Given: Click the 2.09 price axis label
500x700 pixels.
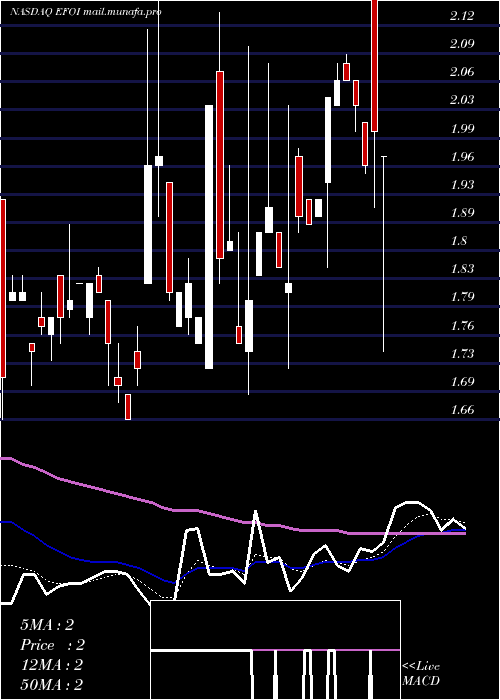Looking at the screenshot, I should tap(462, 44).
